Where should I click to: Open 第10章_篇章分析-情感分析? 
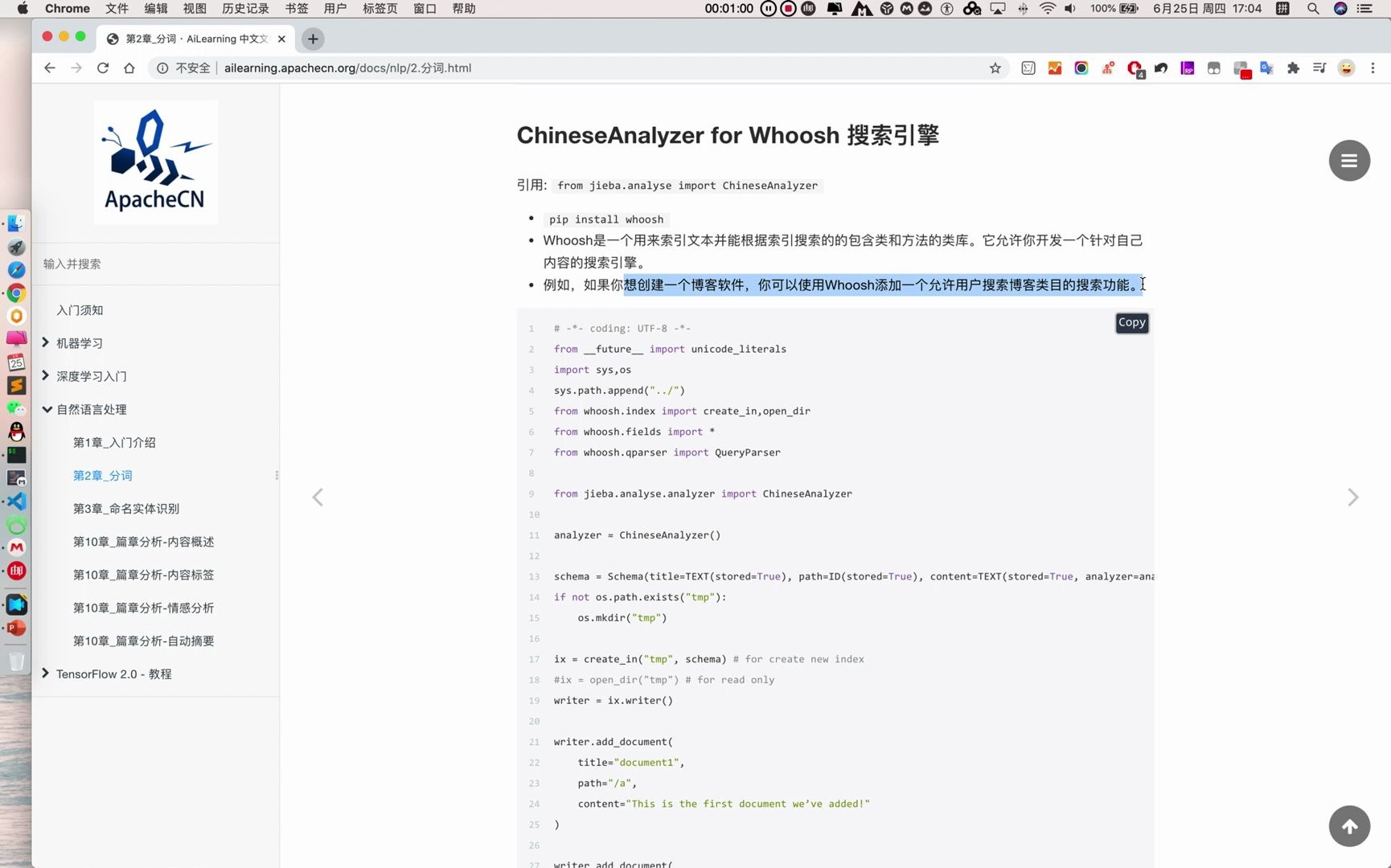point(143,608)
